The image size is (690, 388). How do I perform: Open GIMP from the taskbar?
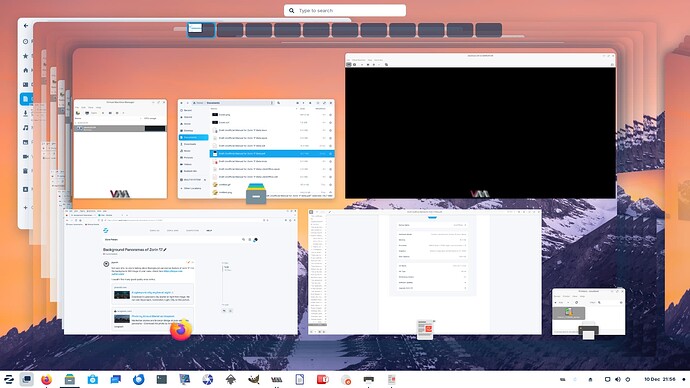(x=253, y=379)
